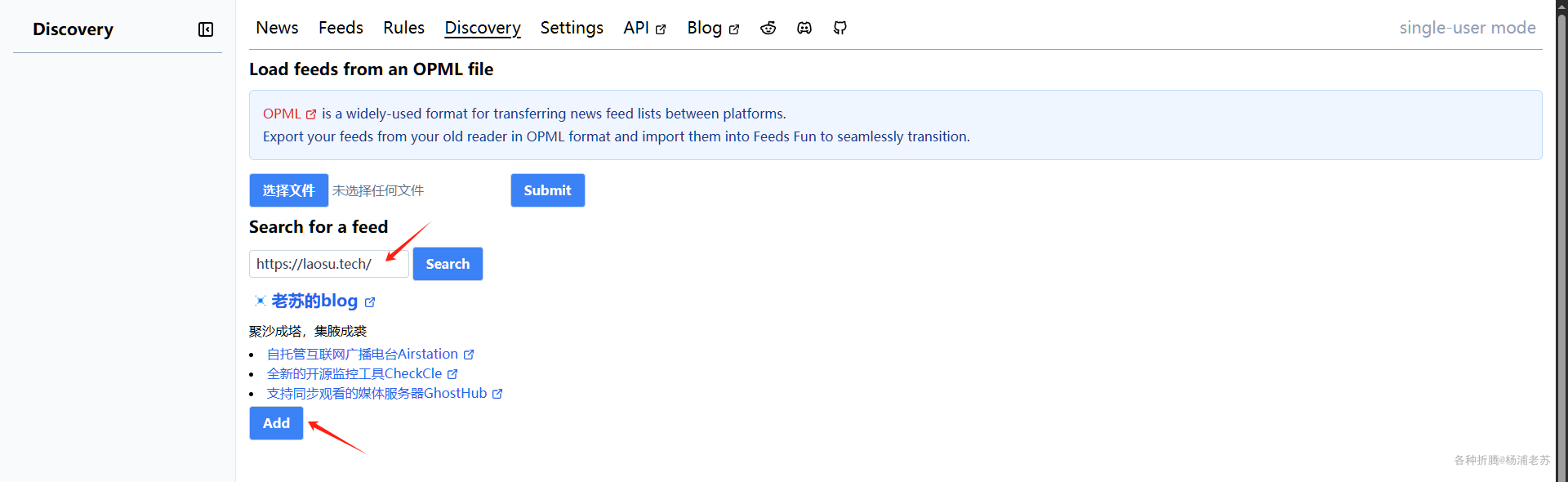Click the Search button
Screen dimensions: 1568x482
click(448, 264)
